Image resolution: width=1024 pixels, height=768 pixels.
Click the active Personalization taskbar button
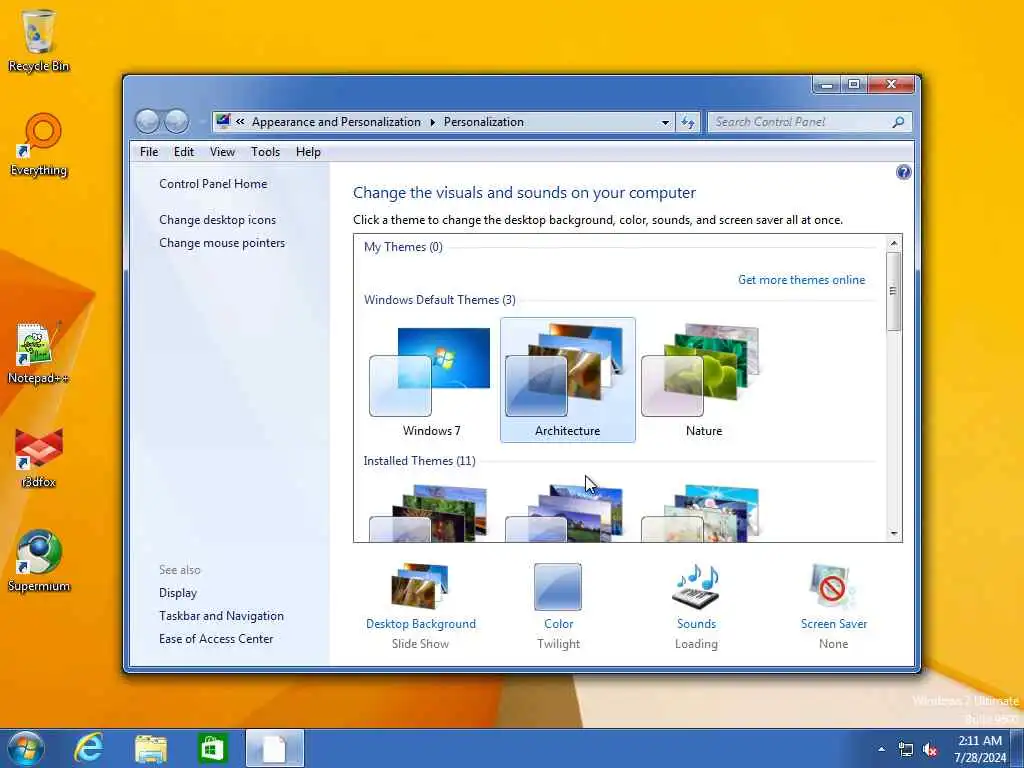(275, 748)
